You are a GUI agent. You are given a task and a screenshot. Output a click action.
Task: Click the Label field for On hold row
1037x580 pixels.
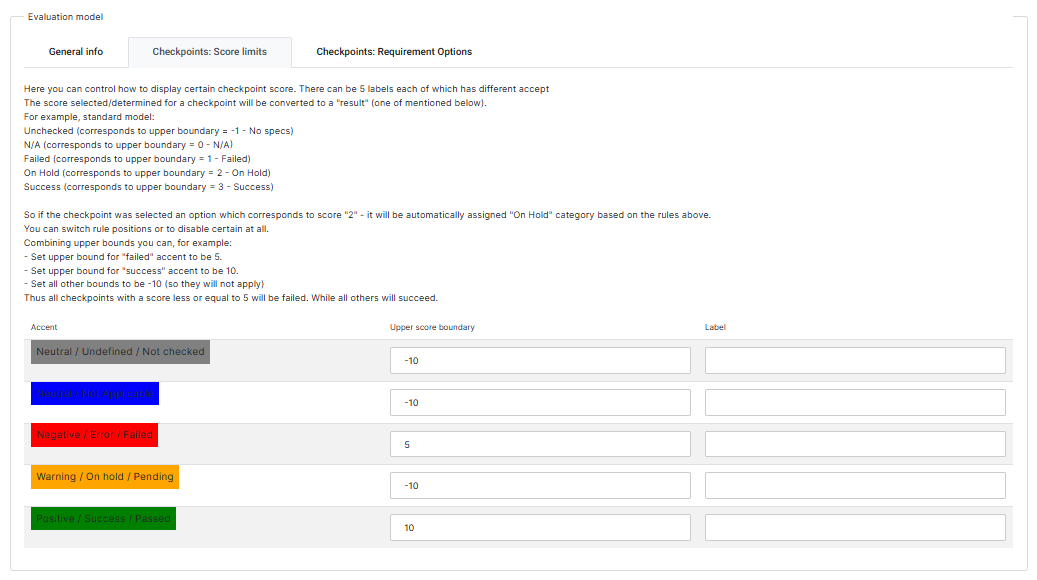pyautogui.click(x=855, y=486)
